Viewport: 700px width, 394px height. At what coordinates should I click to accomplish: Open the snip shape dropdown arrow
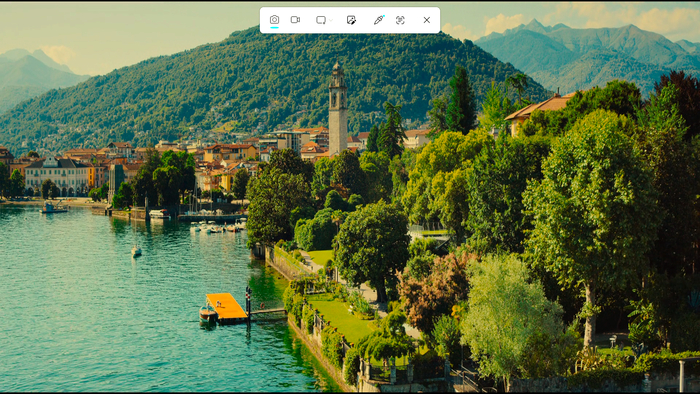tap(331, 20)
